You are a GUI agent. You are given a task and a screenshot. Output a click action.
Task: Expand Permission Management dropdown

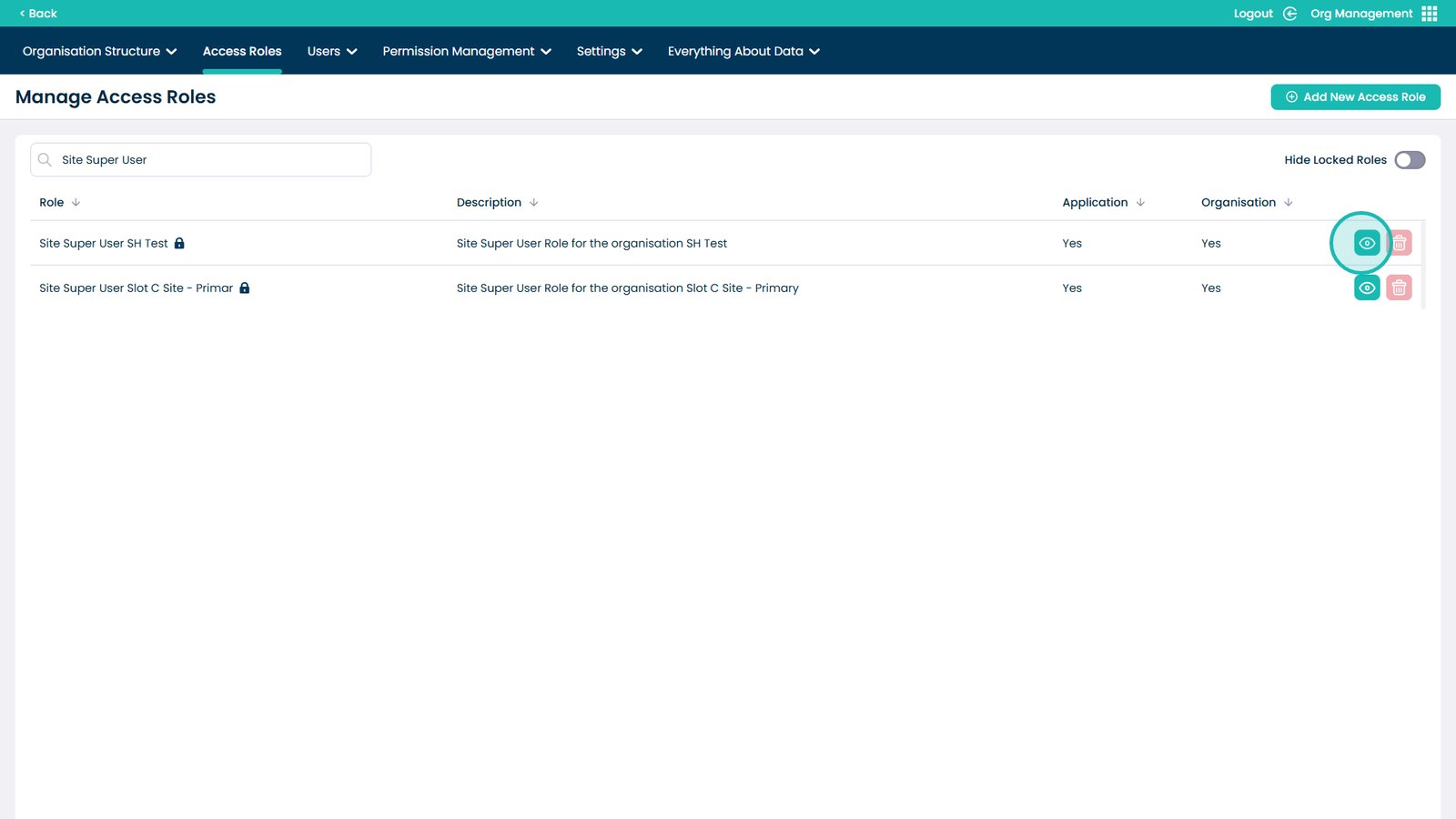[x=466, y=51]
